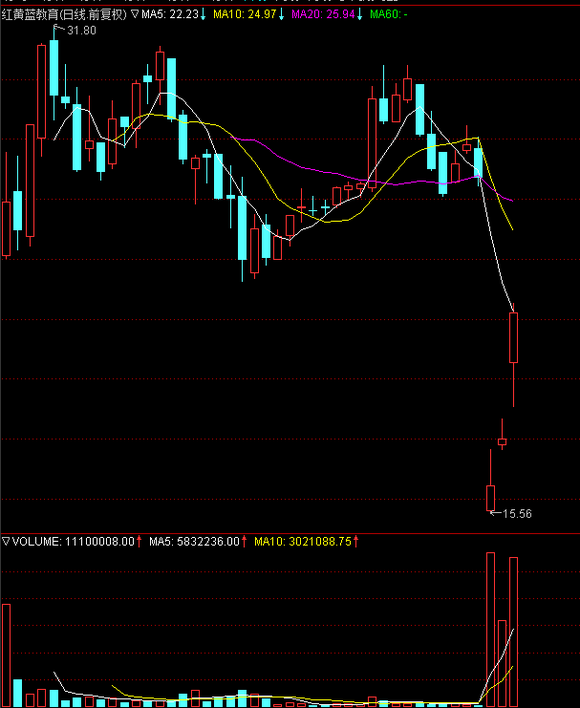
Task: Open the 红黄蓝教育 chart title label
Action: pos(64,14)
